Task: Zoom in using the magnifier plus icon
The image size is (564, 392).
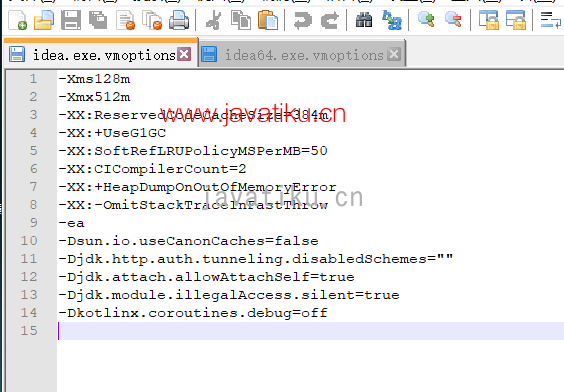Action: tap(426, 20)
